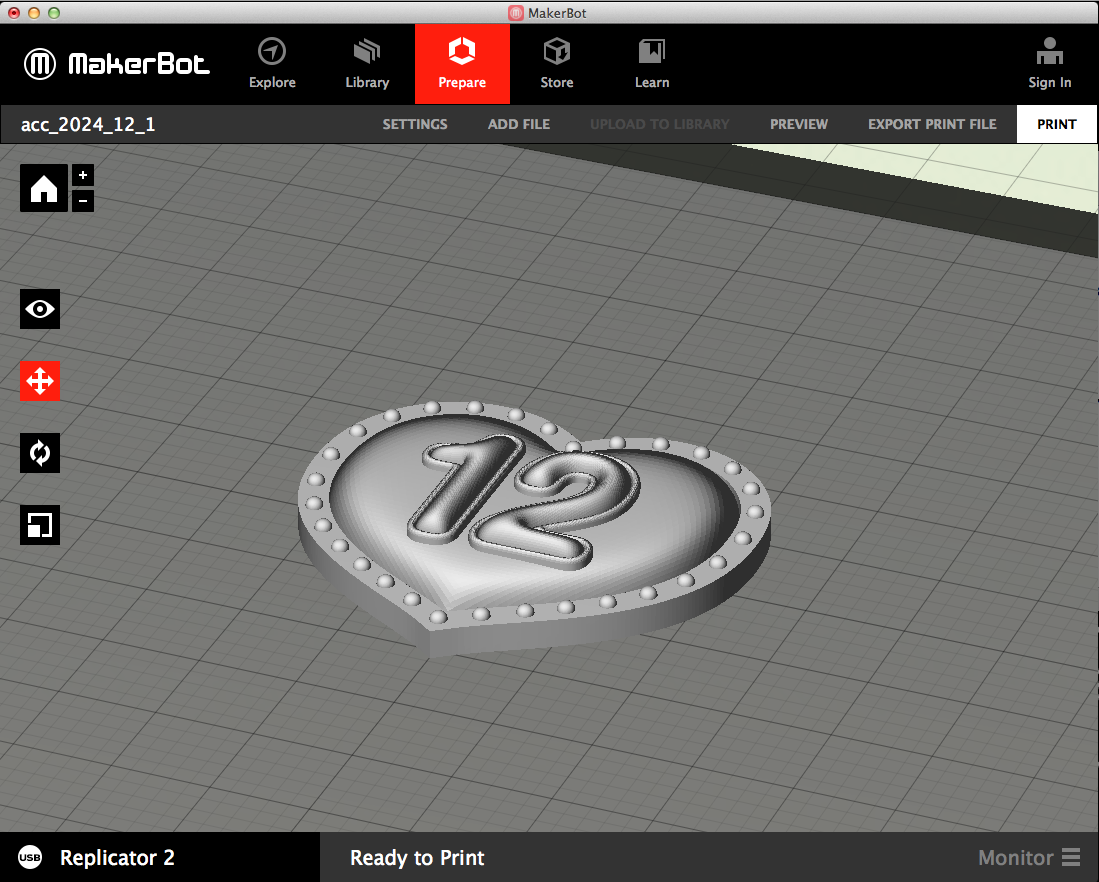Select the eye Look/View tool

pos(40,309)
